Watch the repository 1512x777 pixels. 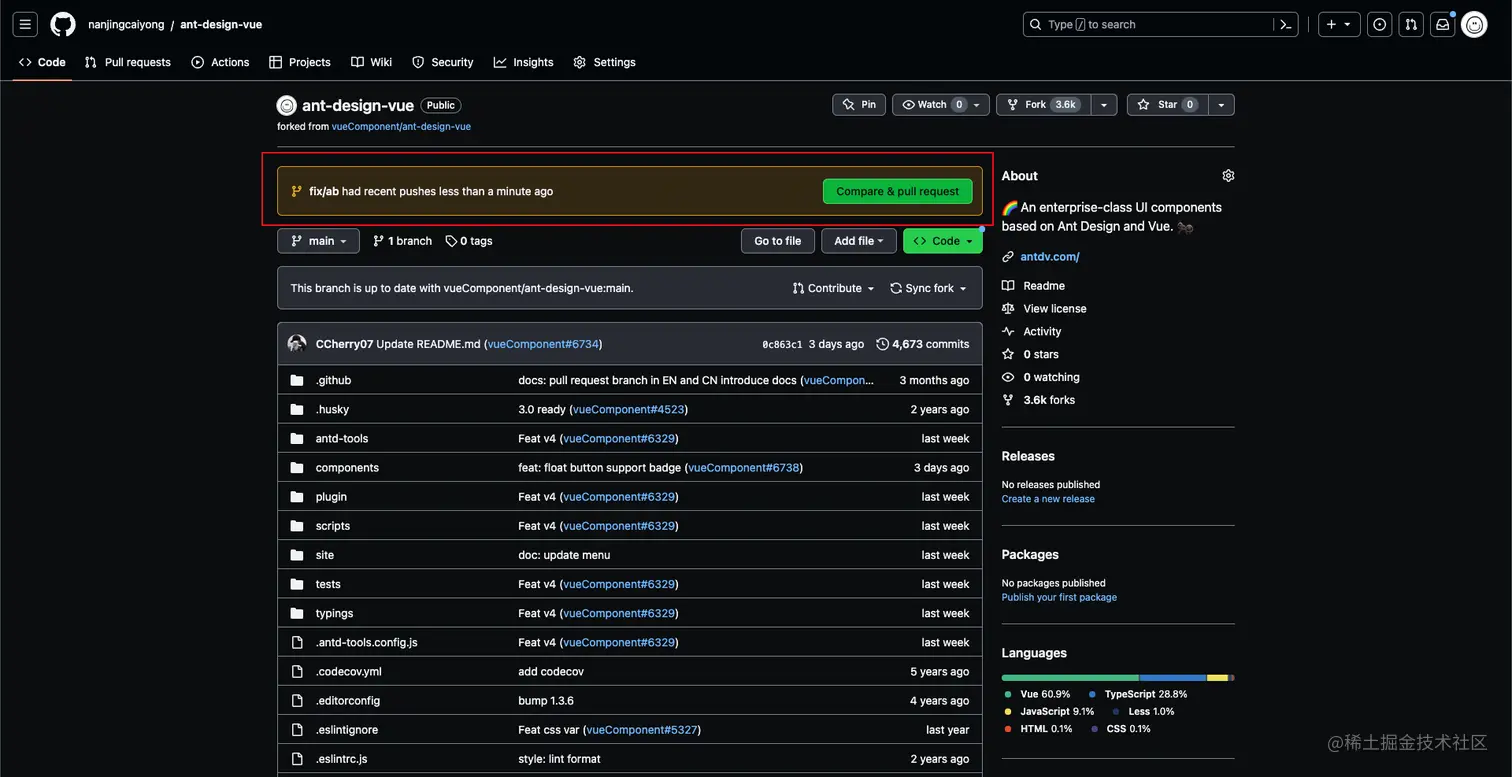pos(941,104)
